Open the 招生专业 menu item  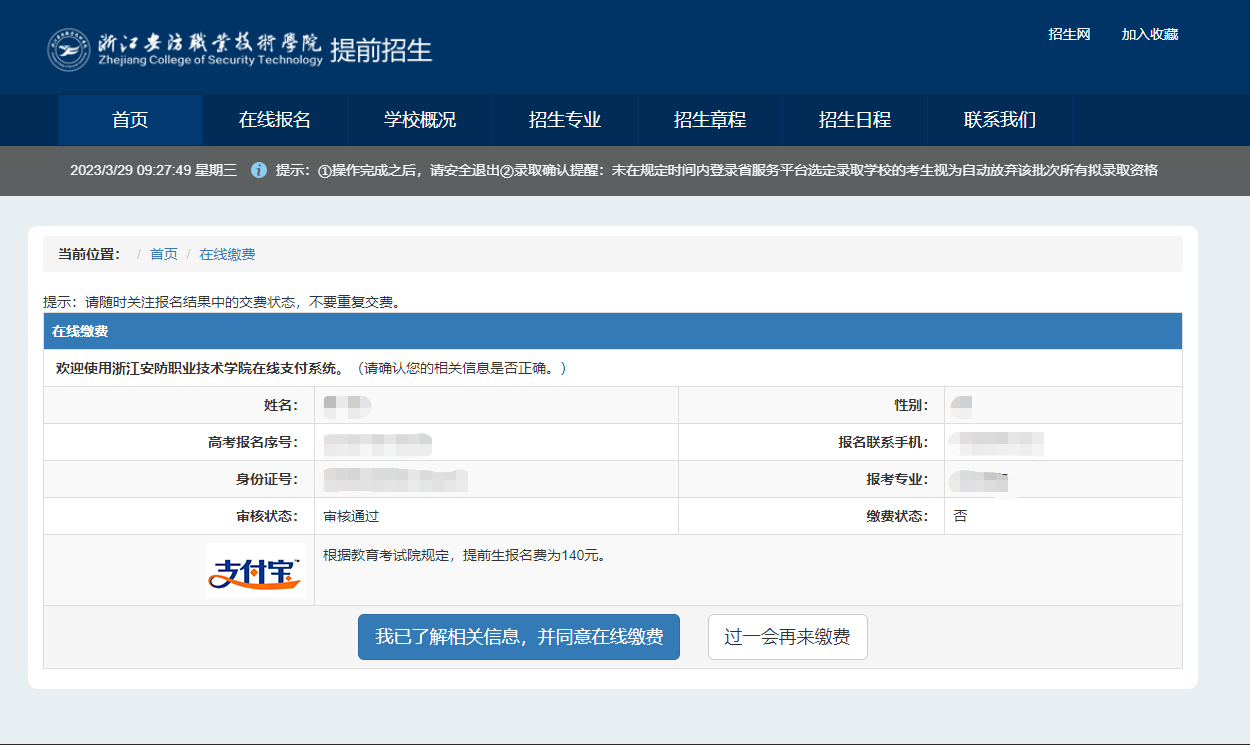[565, 120]
